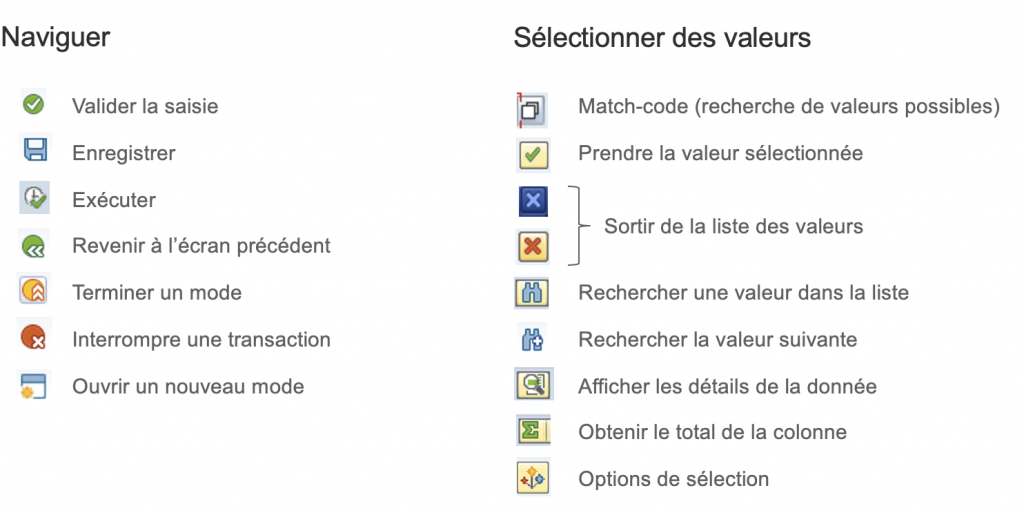Screen dimensions: 1024x515
Task: Click the Ouvrir un nouveau mode icon
Action: coord(34,386)
